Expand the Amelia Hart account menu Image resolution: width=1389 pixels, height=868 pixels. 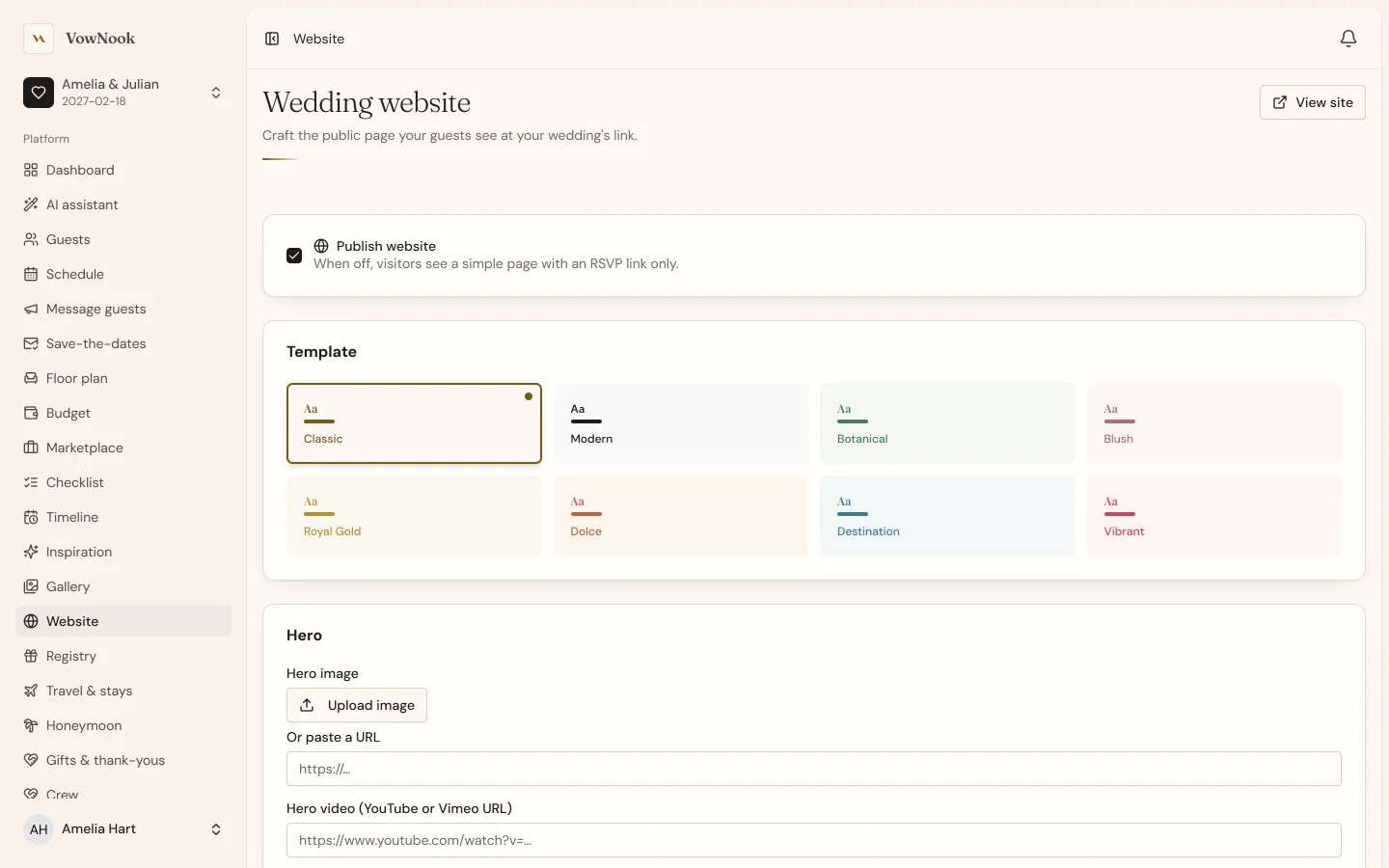(x=123, y=829)
